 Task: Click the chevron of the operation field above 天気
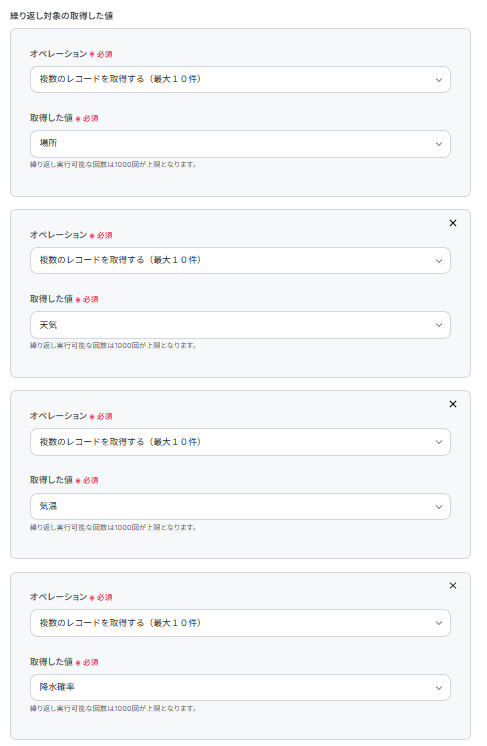coord(439,261)
